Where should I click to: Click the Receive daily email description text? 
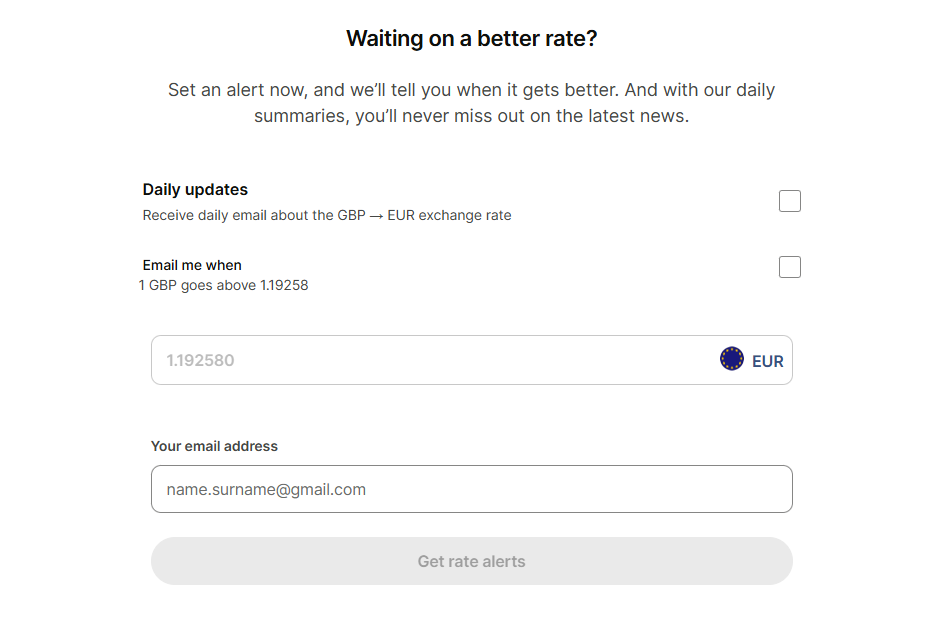[327, 216]
